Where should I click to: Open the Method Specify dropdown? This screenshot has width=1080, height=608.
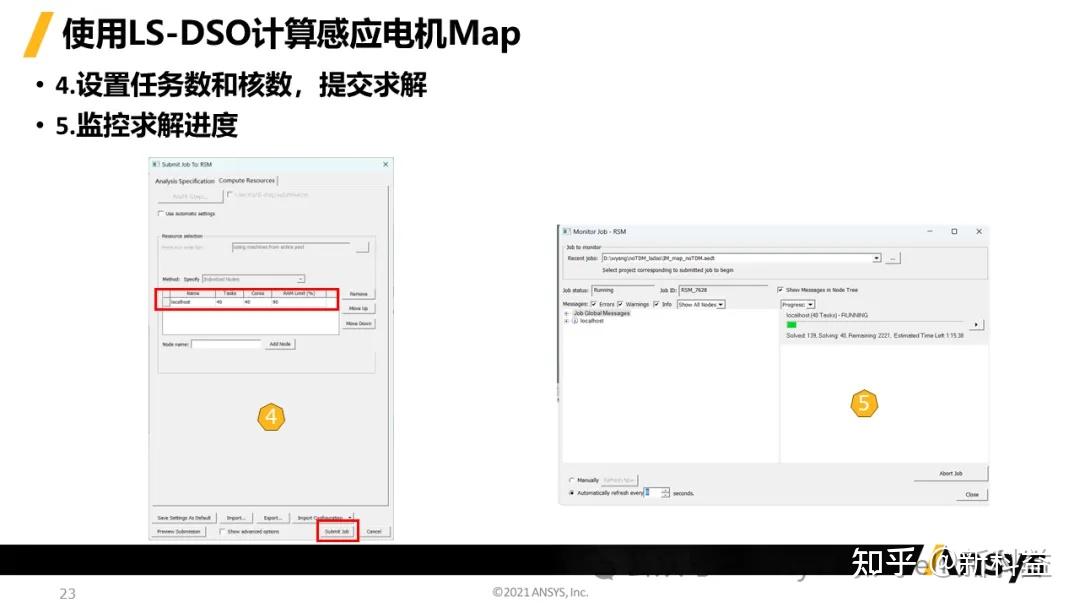pyautogui.click(x=253, y=279)
